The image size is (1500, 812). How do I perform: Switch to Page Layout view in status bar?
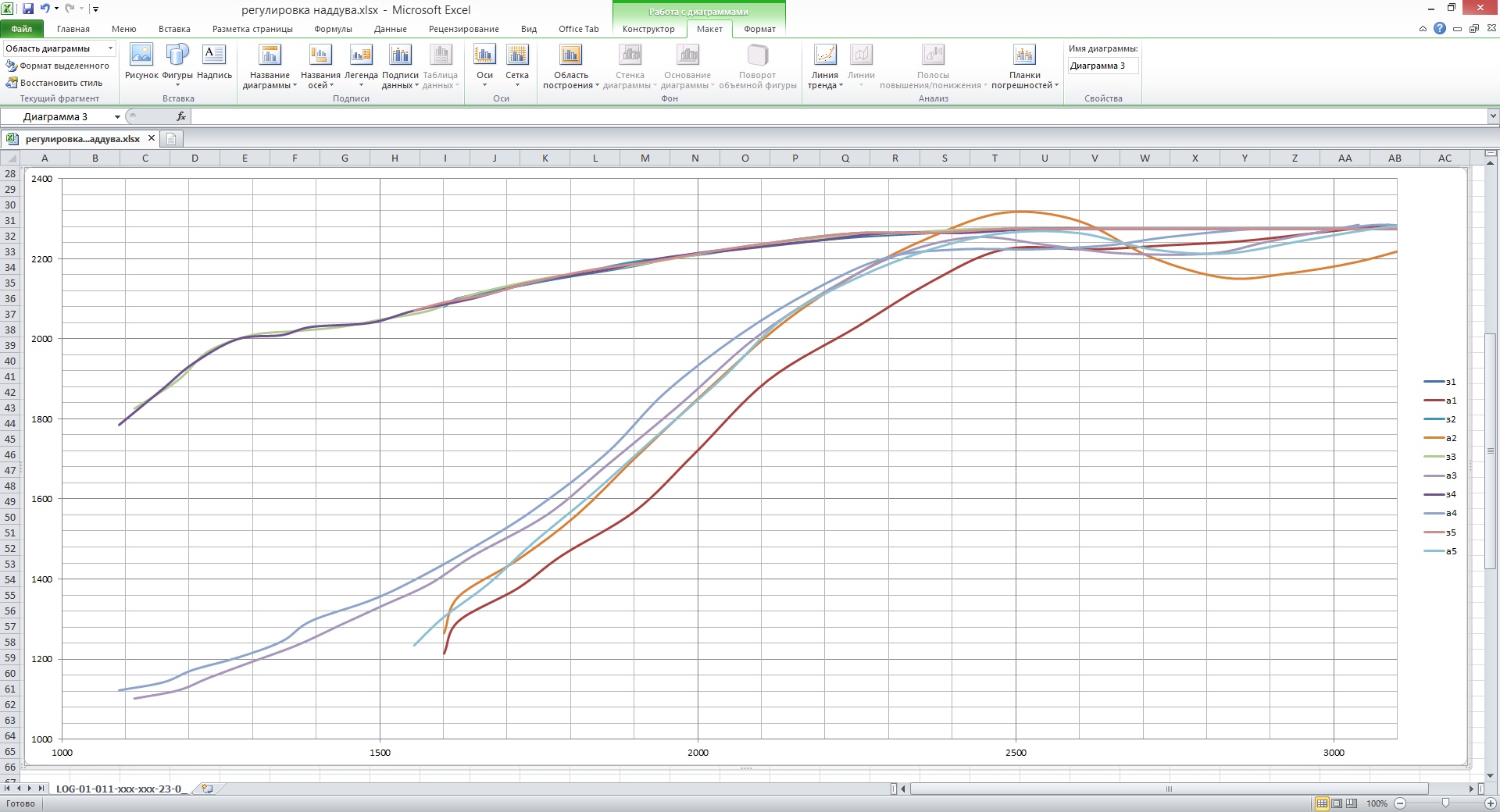pyautogui.click(x=1337, y=803)
